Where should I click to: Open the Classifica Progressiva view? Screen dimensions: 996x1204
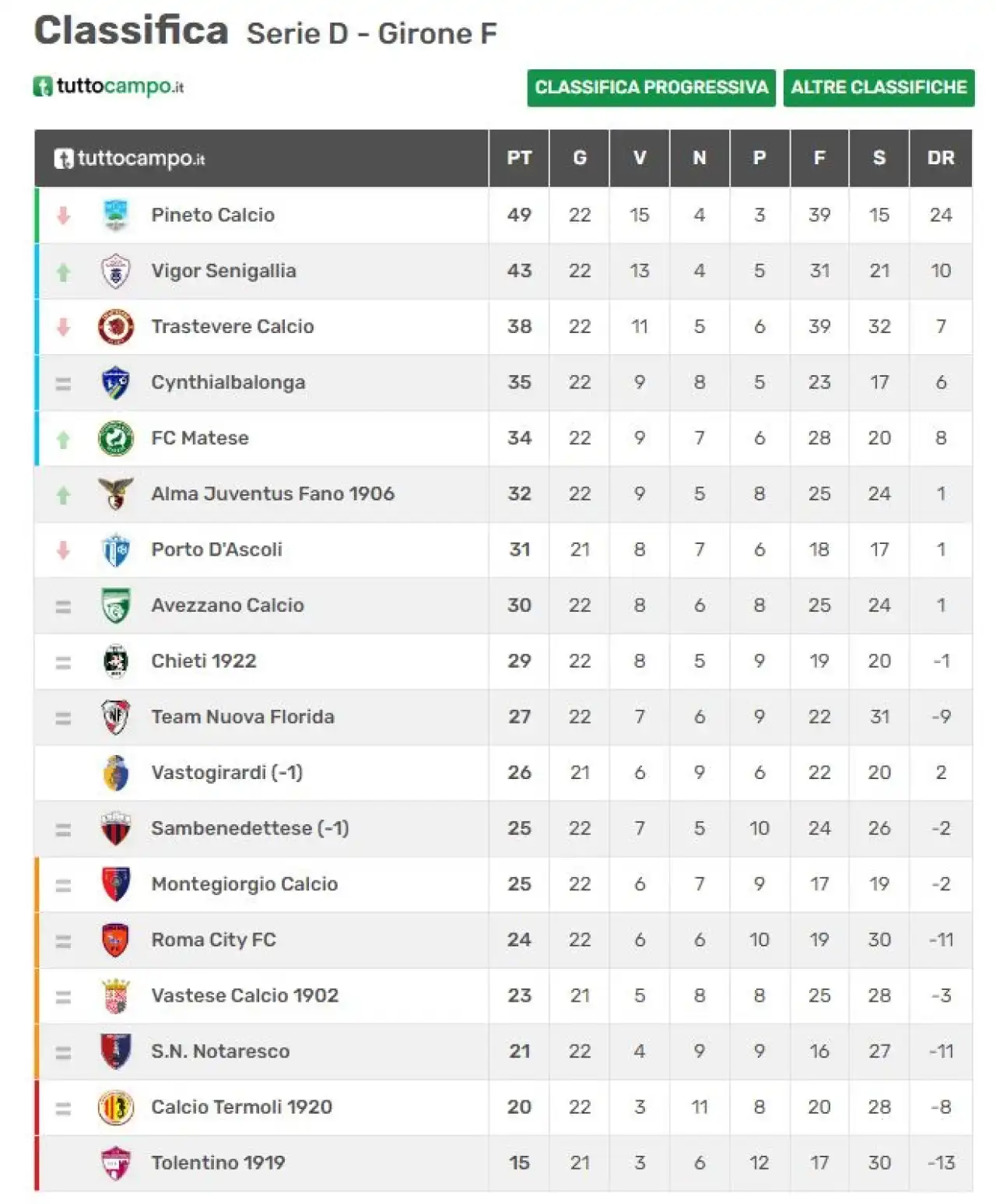pyautogui.click(x=651, y=87)
